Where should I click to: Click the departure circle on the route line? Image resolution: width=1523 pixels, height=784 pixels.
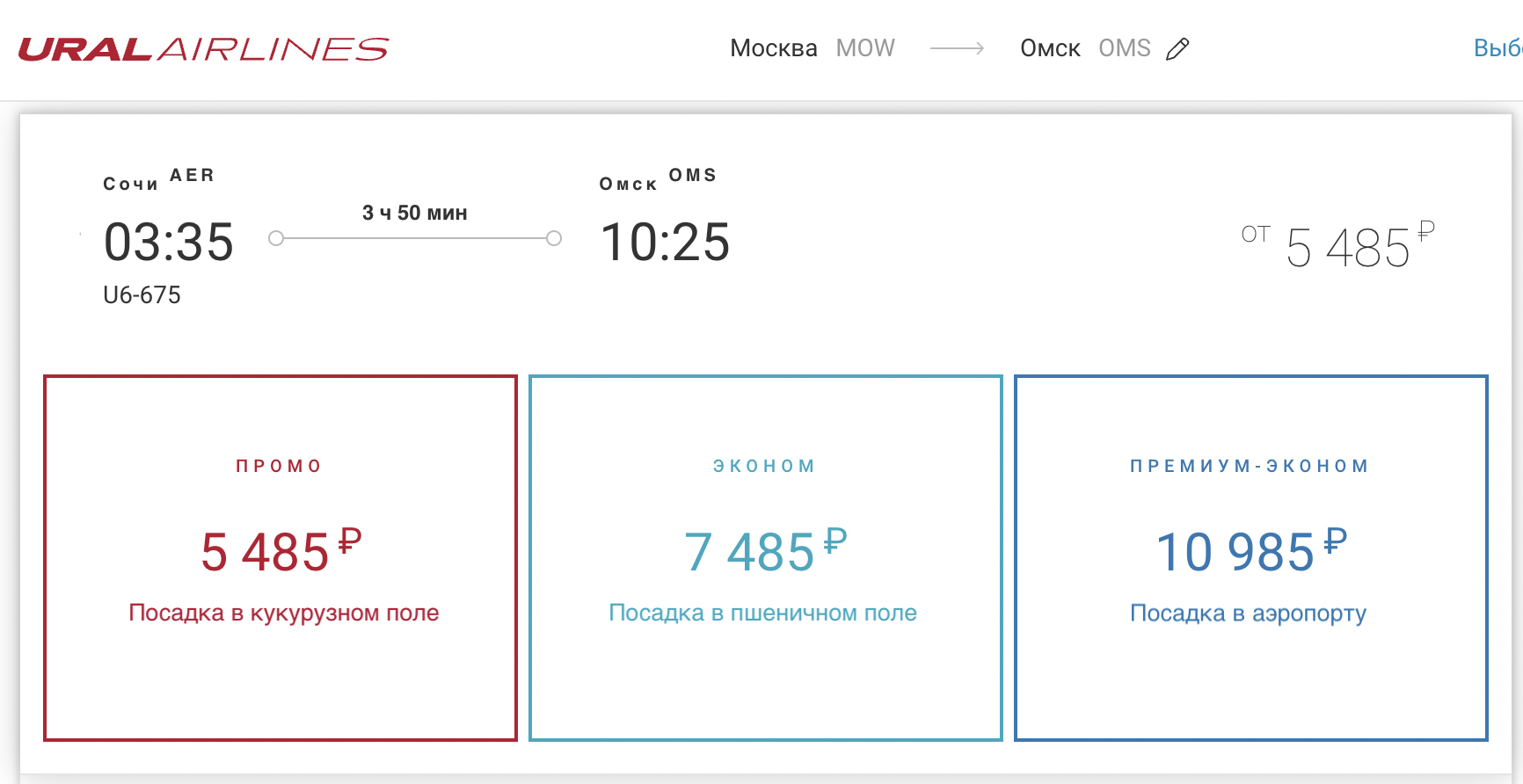click(x=276, y=238)
